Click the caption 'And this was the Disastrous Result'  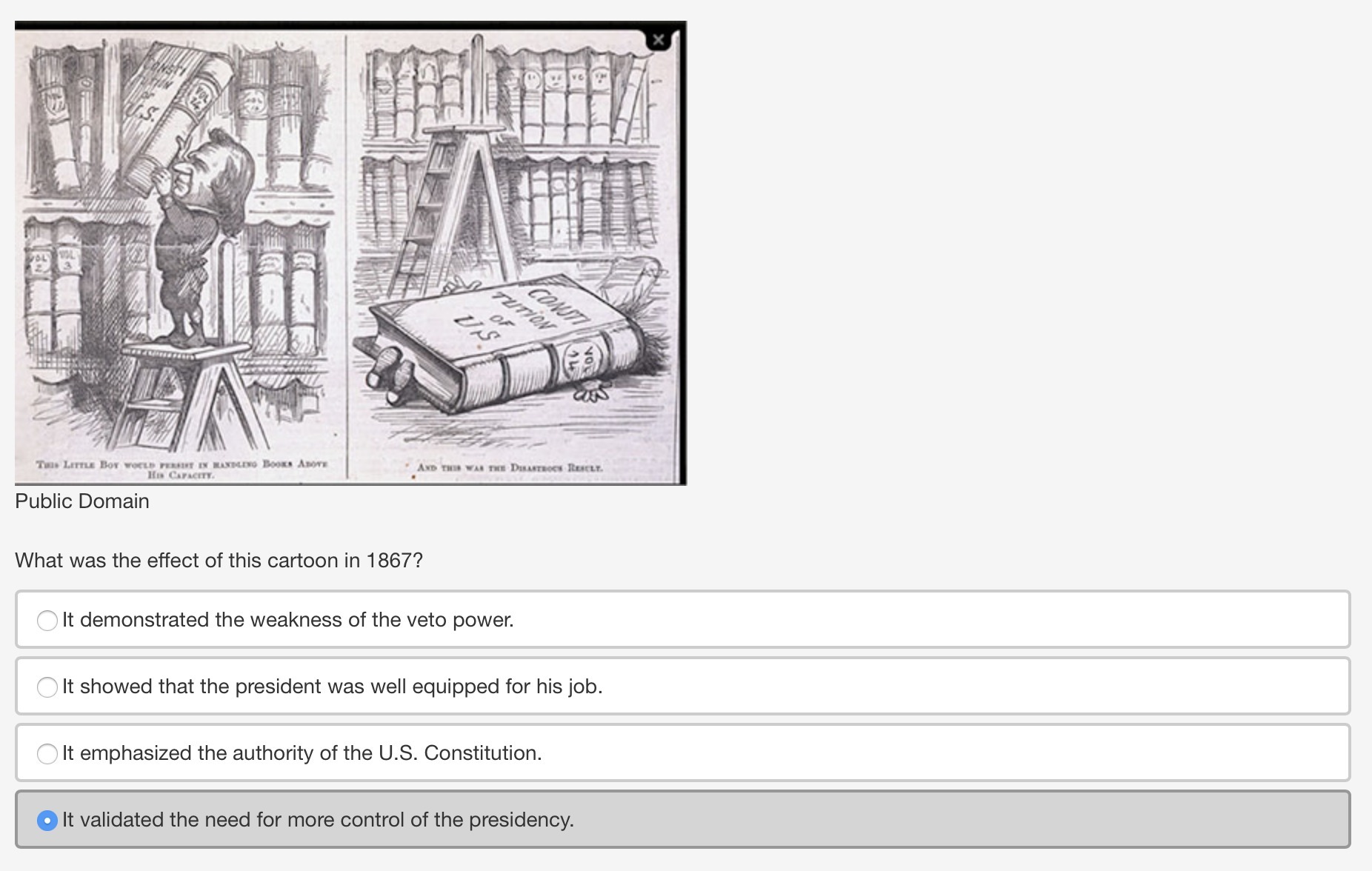click(510, 467)
